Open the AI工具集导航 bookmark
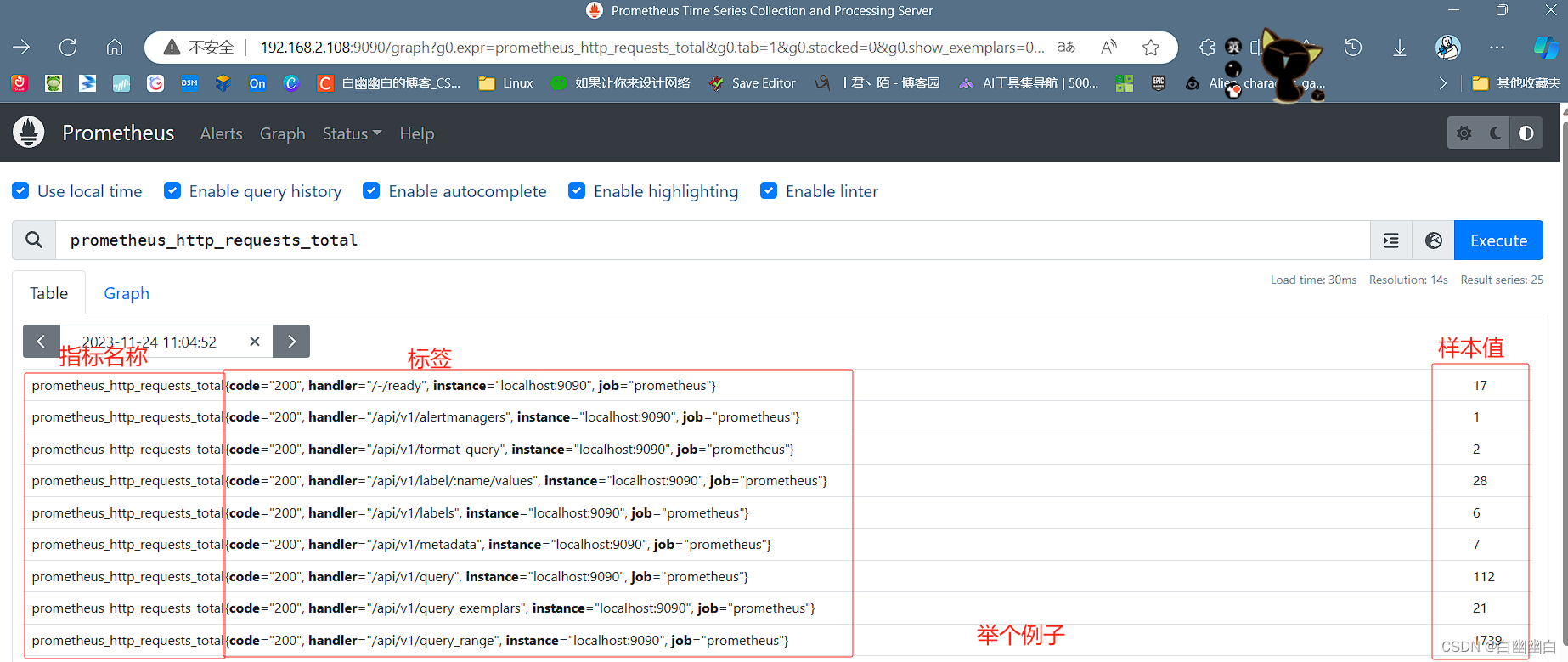This screenshot has height=662, width=1568. tap(1029, 83)
